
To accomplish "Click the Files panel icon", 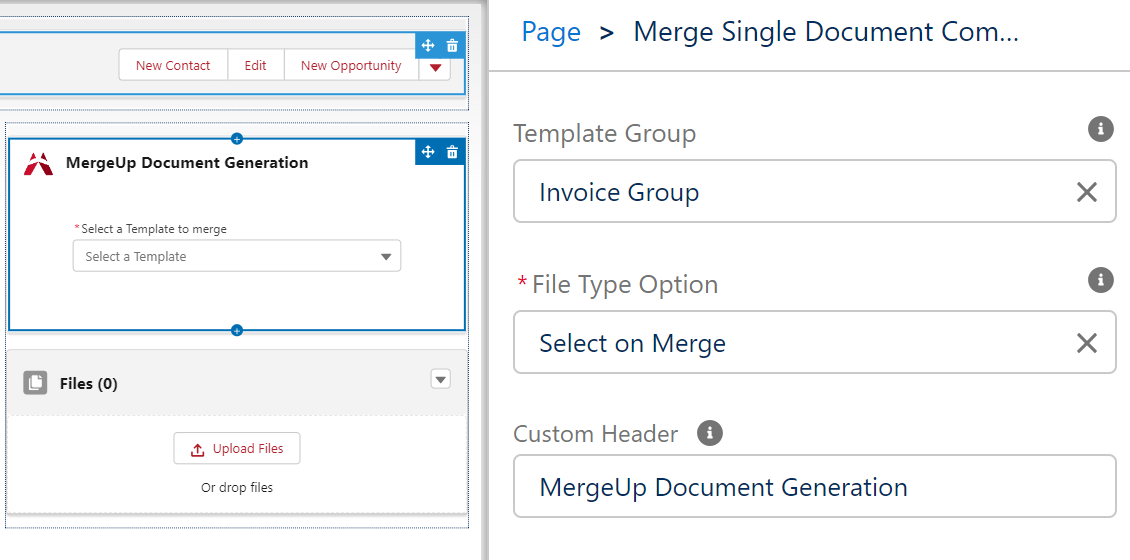I will tap(35, 383).
